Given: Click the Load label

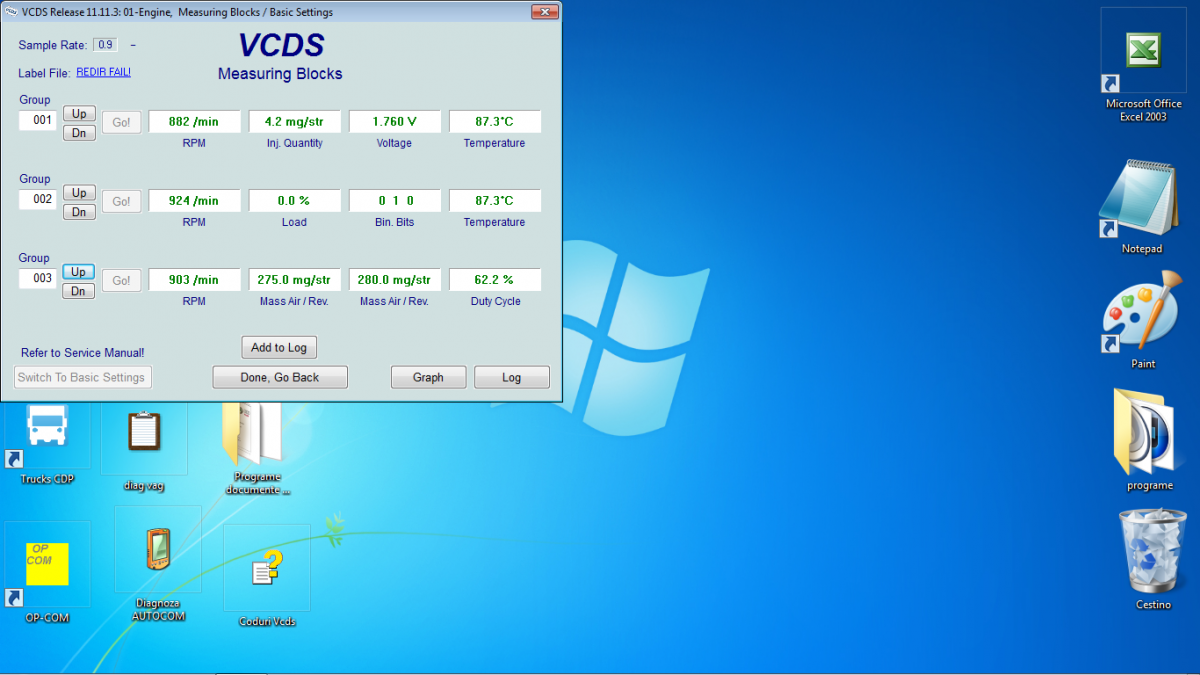Looking at the screenshot, I should click(294, 222).
